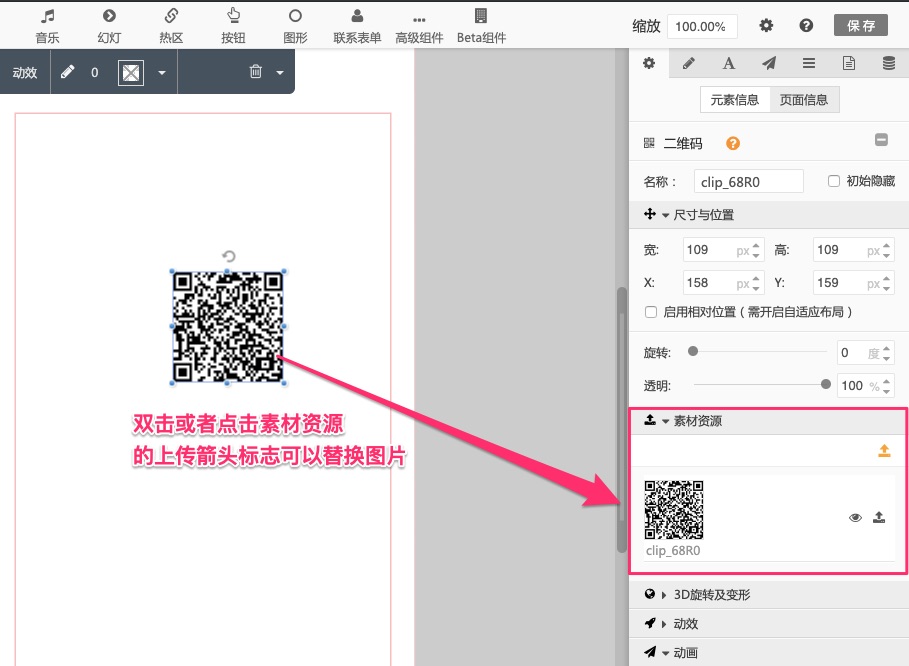Add a 热区 hotspot link
This screenshot has height=666, width=909.
point(171,26)
